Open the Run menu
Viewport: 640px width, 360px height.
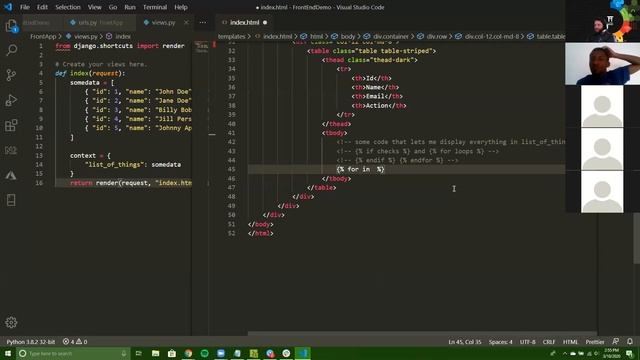pos(130,7)
